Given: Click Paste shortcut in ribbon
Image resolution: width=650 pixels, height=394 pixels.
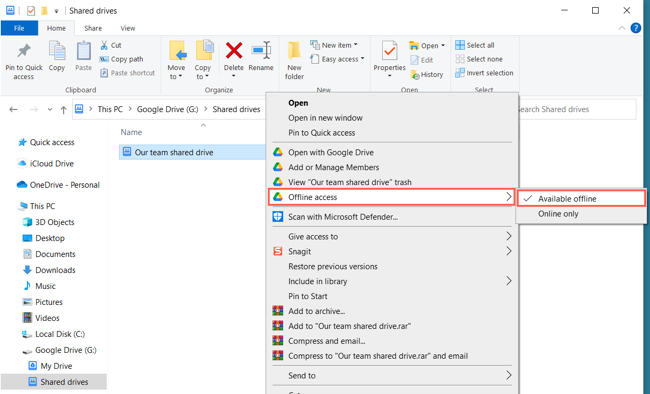Looking at the screenshot, I should click(x=127, y=73).
